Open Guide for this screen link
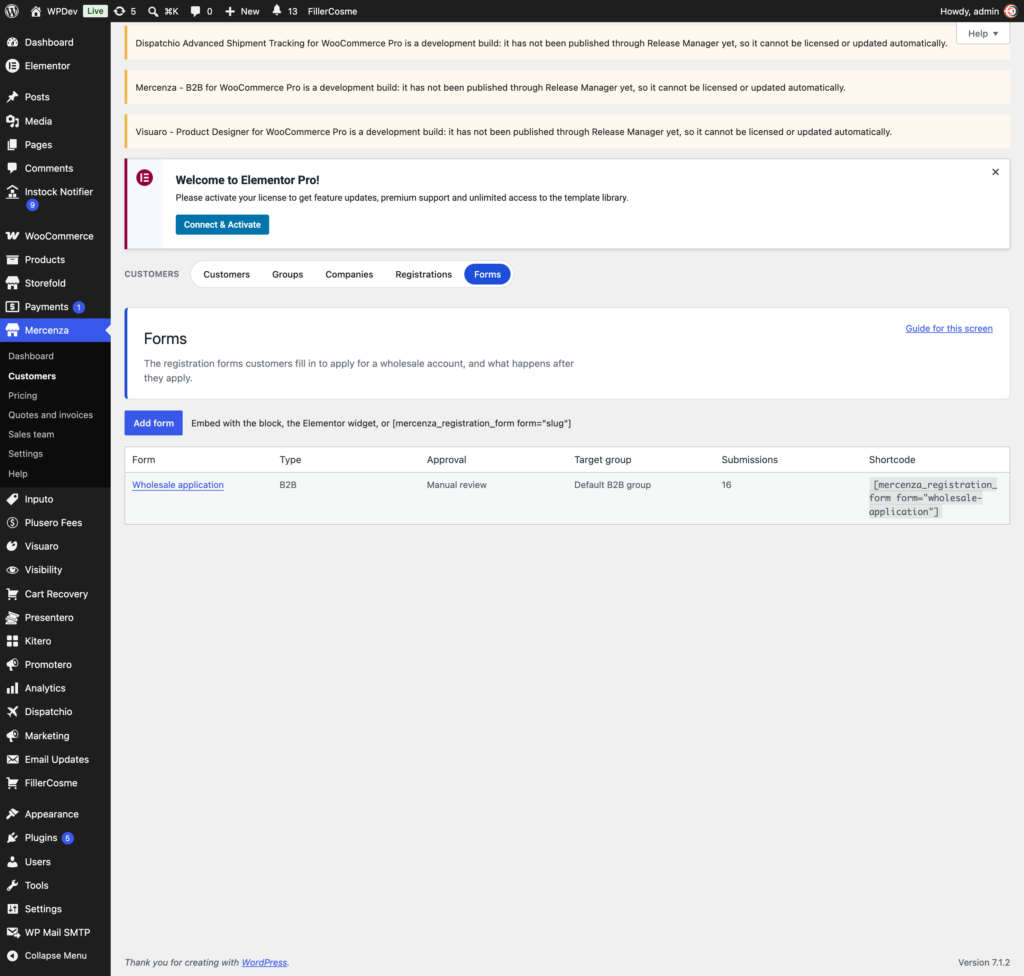The width and height of the screenshot is (1024, 976). pos(948,328)
